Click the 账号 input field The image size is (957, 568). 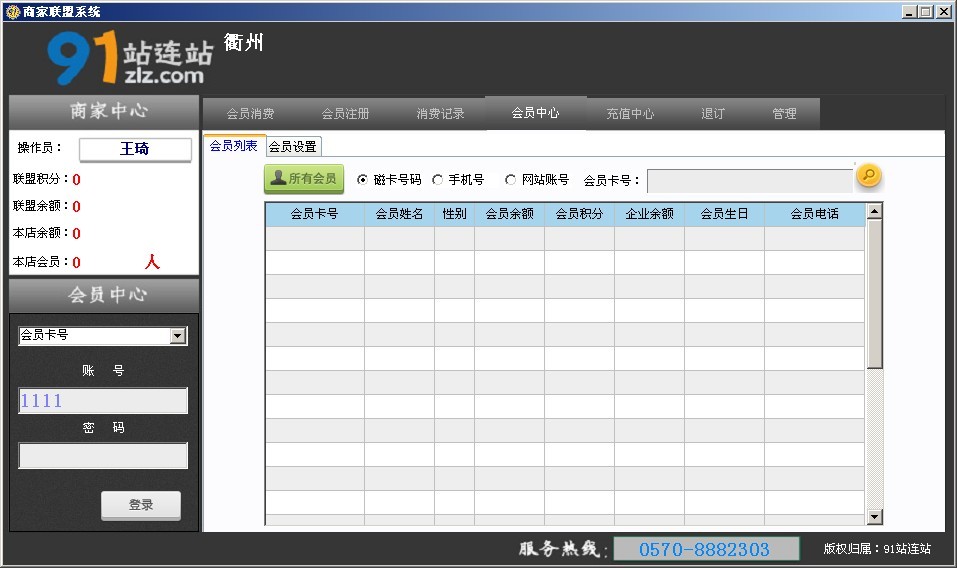coord(103,401)
